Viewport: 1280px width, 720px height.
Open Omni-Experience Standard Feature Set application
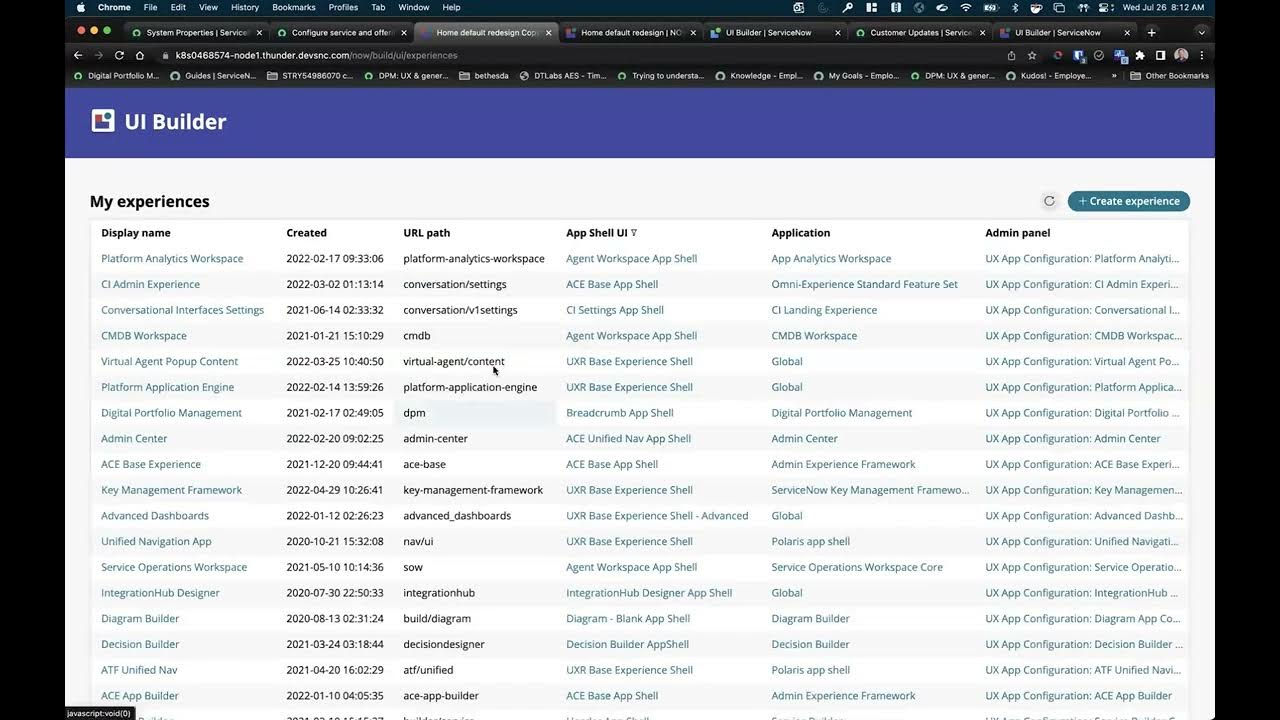(x=864, y=284)
